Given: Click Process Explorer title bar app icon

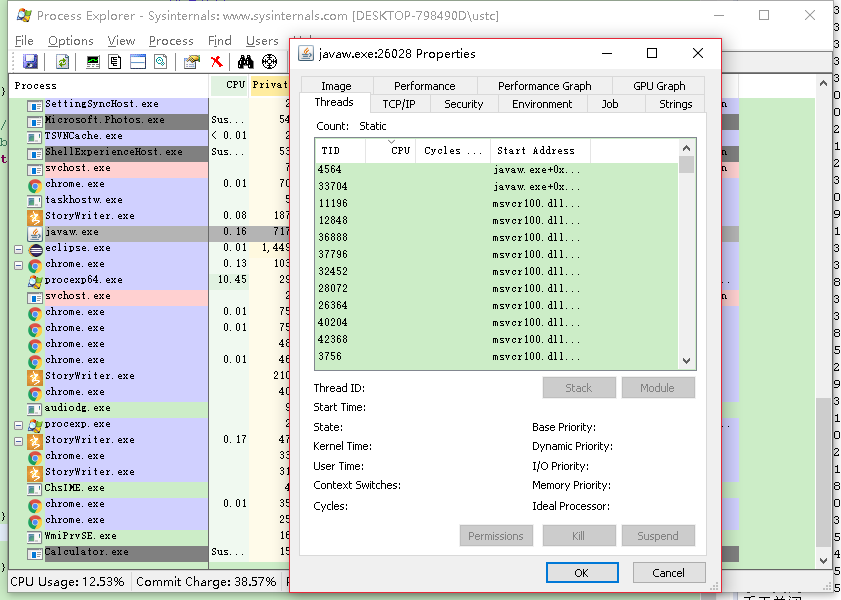Looking at the screenshot, I should 24,15.
